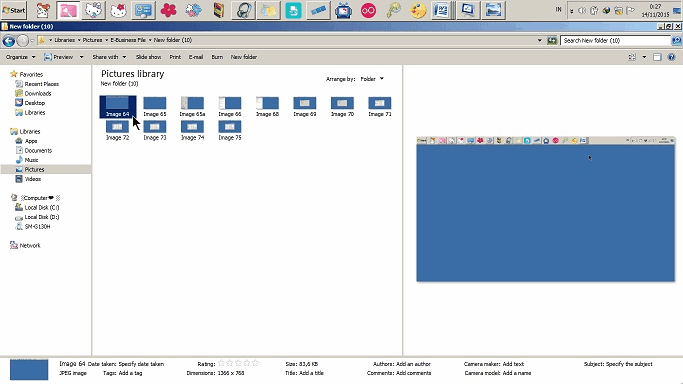Screen dimensions: 683x384
Task: Click Pictures in the address breadcrumb
Action: click(92, 40)
